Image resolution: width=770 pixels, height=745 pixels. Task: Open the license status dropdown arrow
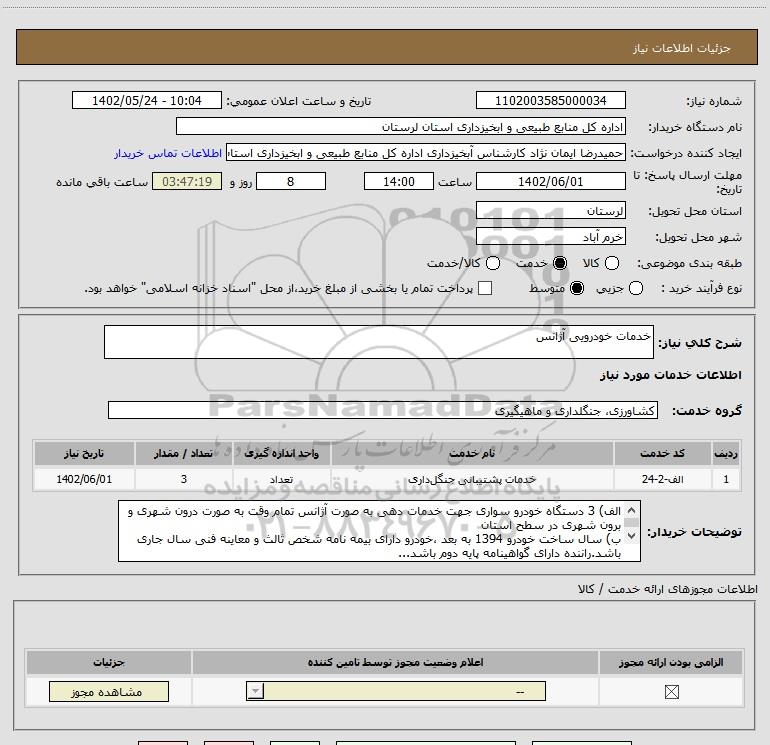tap(255, 691)
